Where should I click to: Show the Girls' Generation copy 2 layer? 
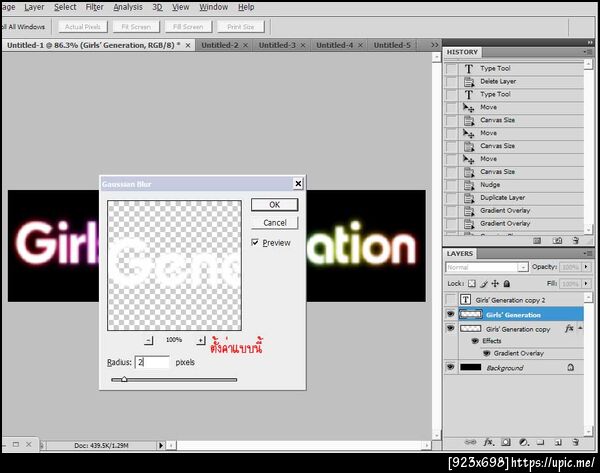pos(451,299)
